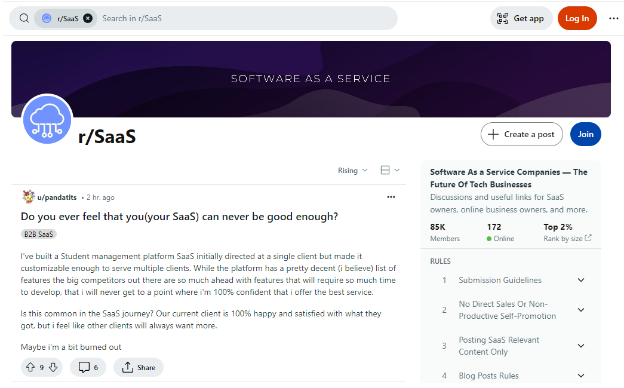The width and height of the screenshot is (624, 388).
Task: Click the search magnifier icon
Action: [x=24, y=18]
